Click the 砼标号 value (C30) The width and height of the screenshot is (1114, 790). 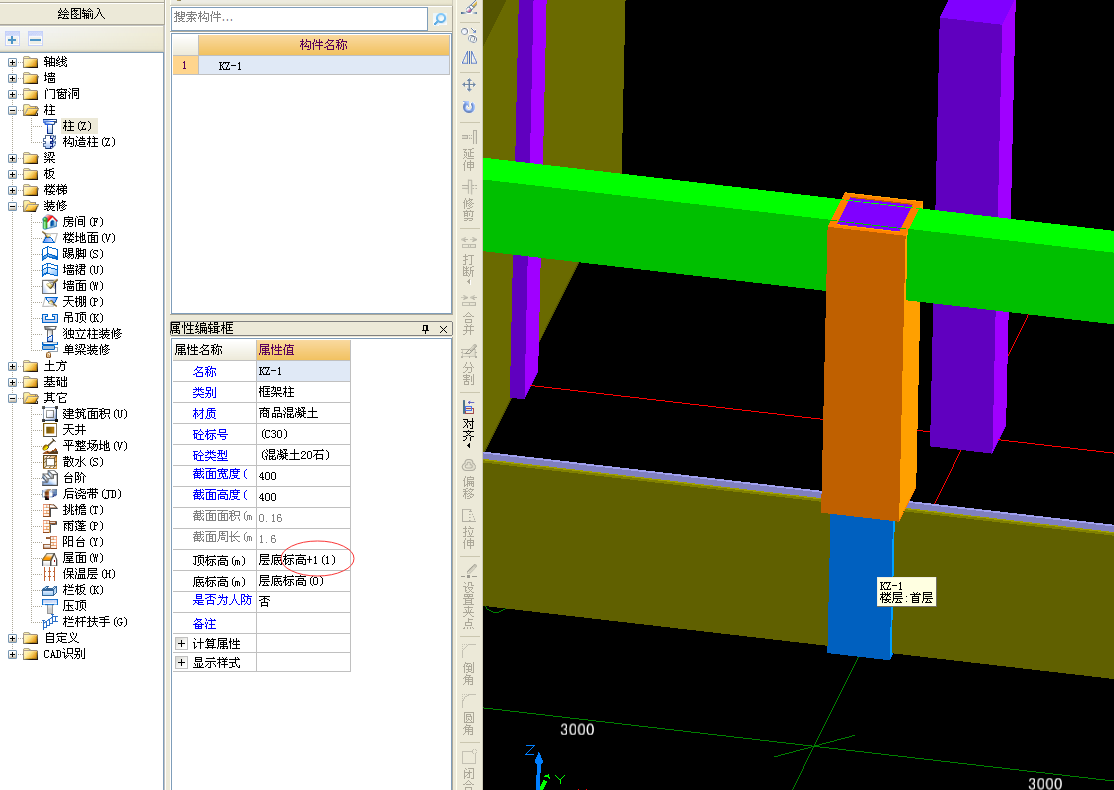click(303, 434)
